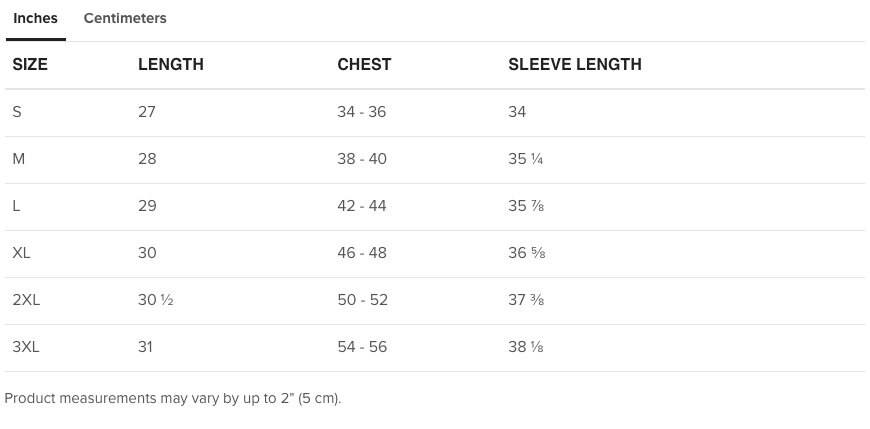Click the 42 - 44 chest measurement
The width and height of the screenshot is (870, 429).
tap(362, 206)
